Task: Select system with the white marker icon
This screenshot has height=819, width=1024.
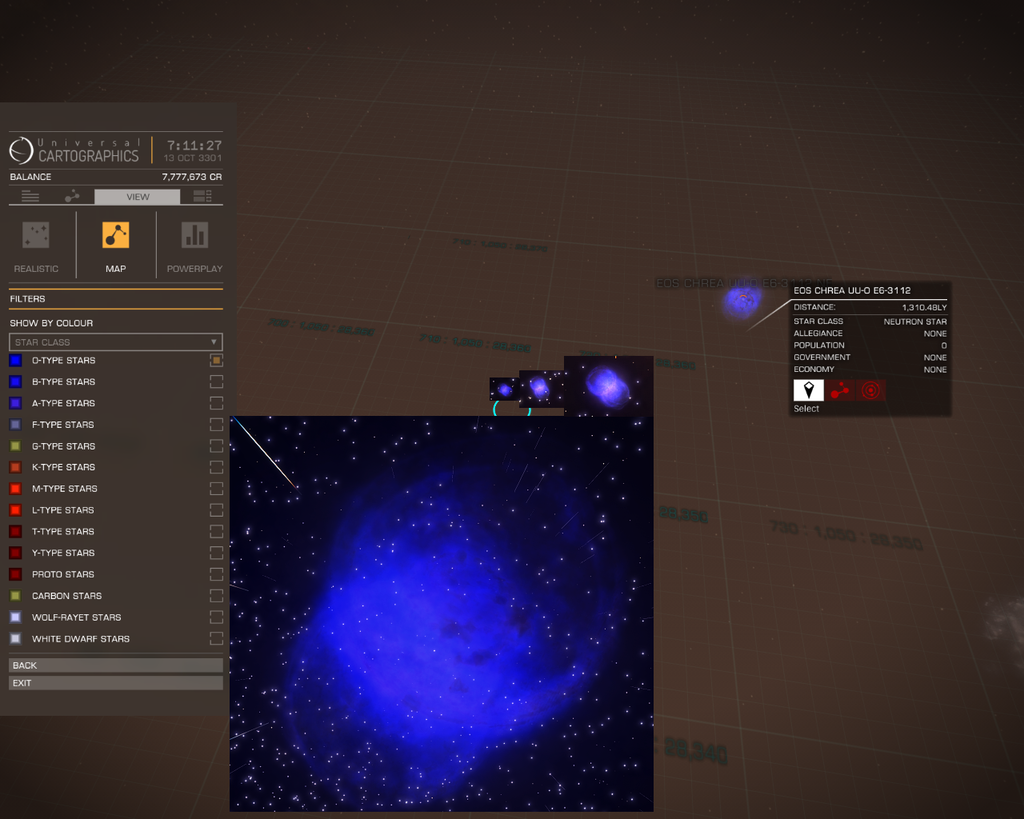Action: [808, 391]
